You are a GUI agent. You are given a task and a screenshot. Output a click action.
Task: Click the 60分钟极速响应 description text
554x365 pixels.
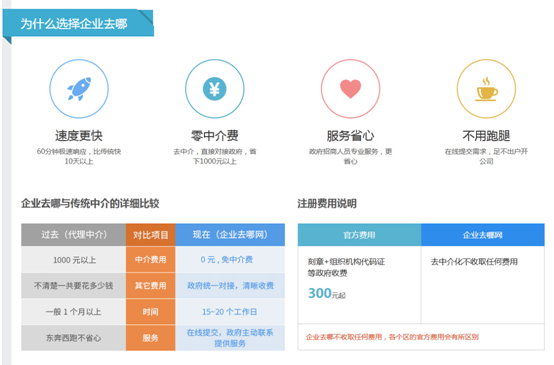click(79, 156)
